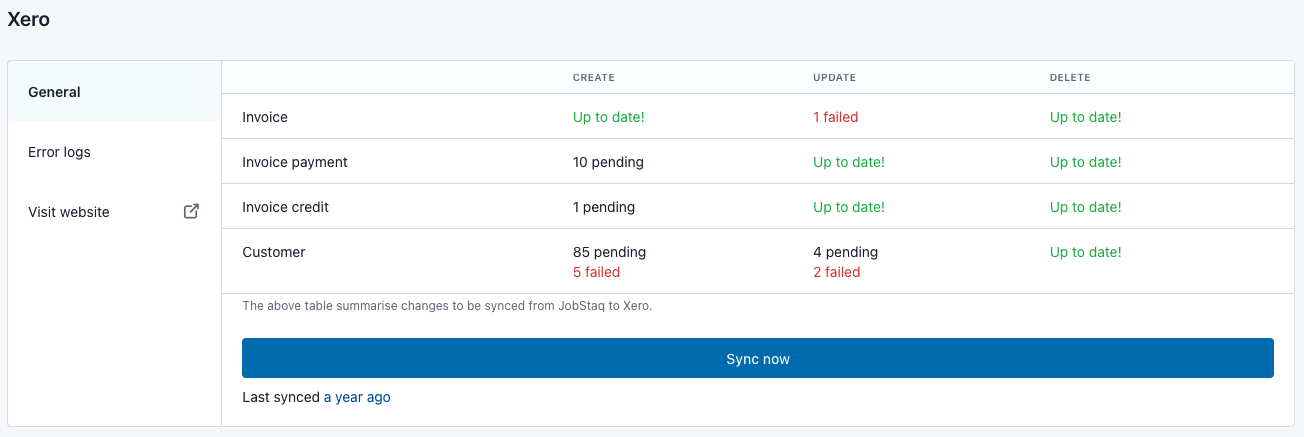Click '2 failed' under Customer update
1304x437 pixels.
(837, 272)
